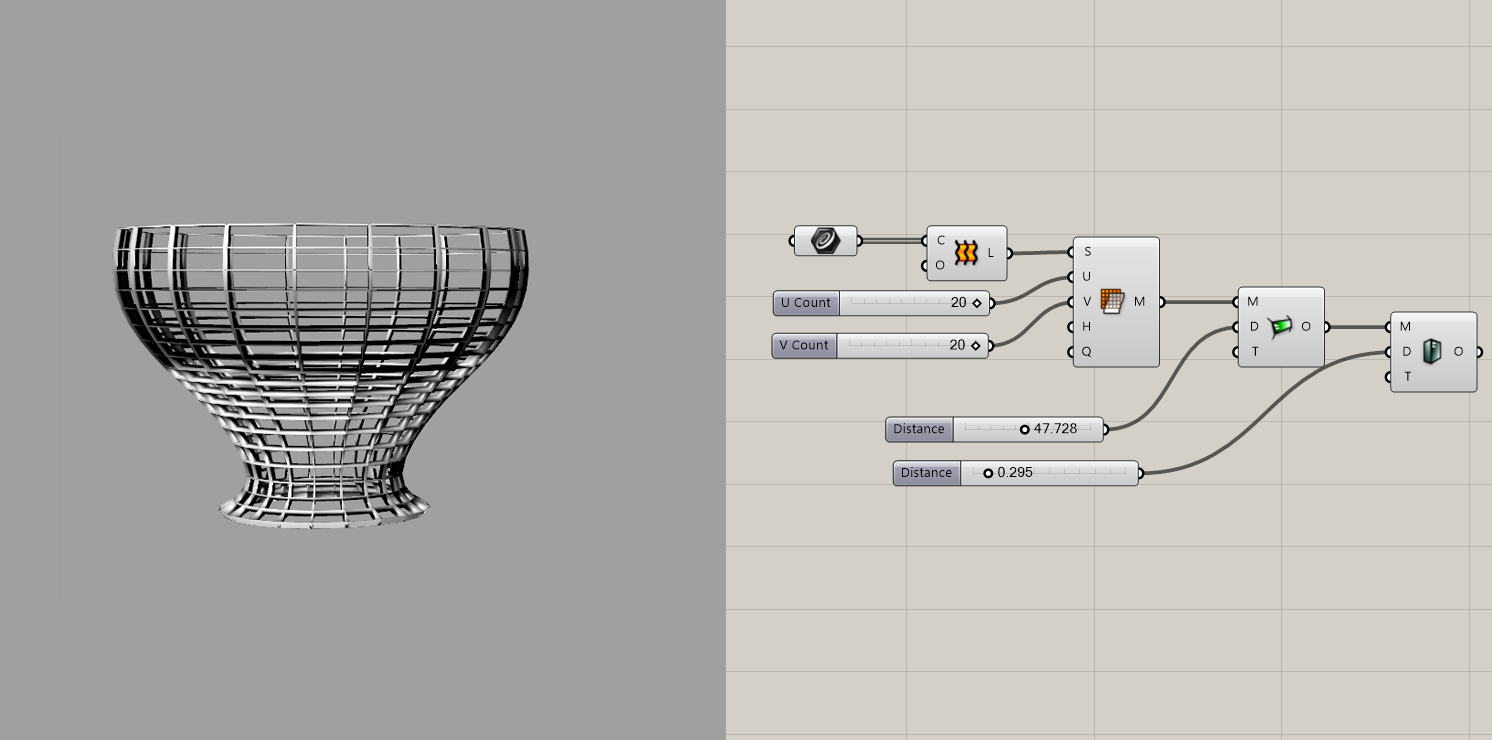Select the Curve parameter hexagon icon
The height and width of the screenshot is (740, 1492).
pyautogui.click(x=825, y=241)
